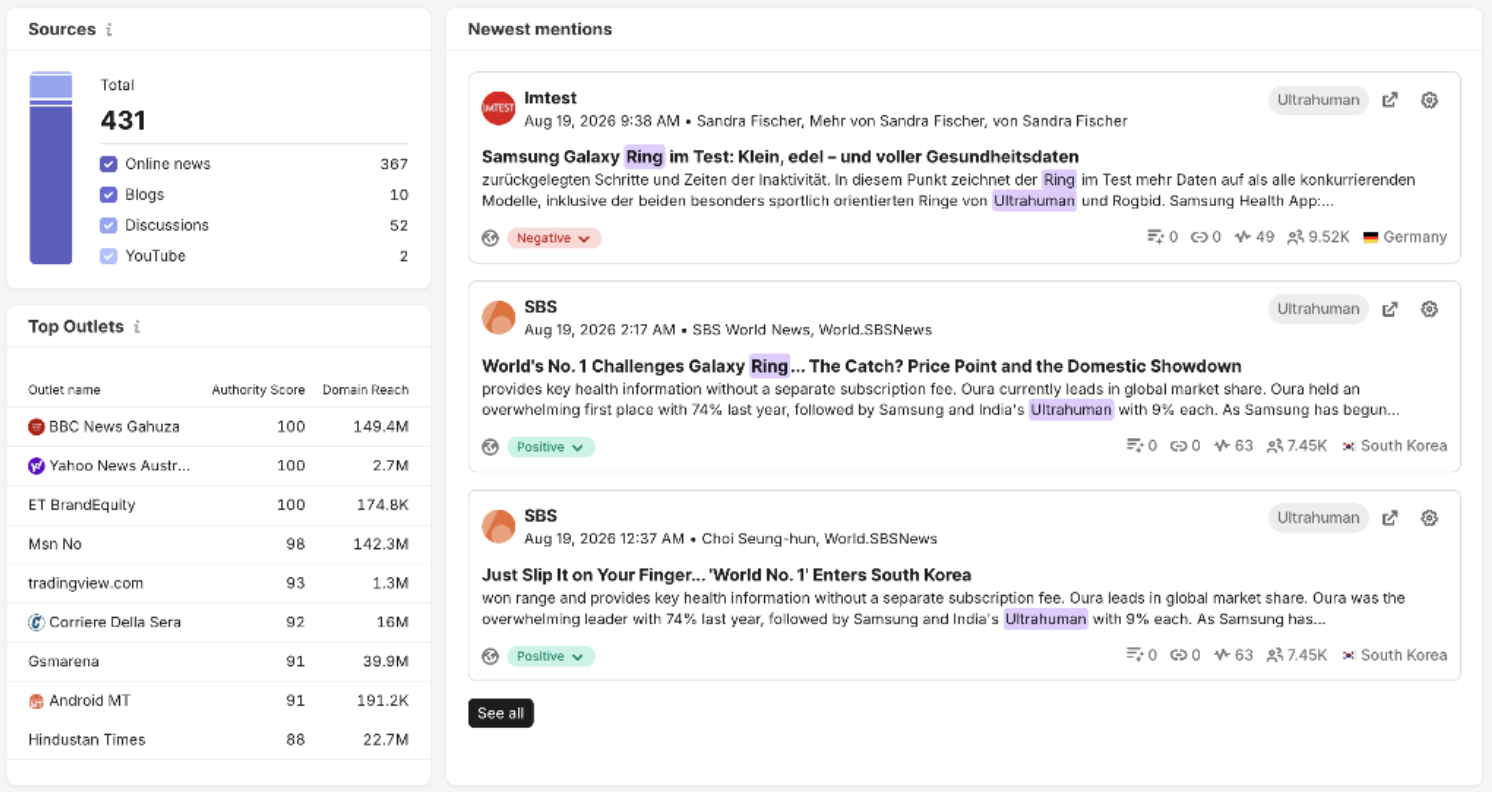Click the Android MT logo icon
The width and height of the screenshot is (1492, 792).
37,701
